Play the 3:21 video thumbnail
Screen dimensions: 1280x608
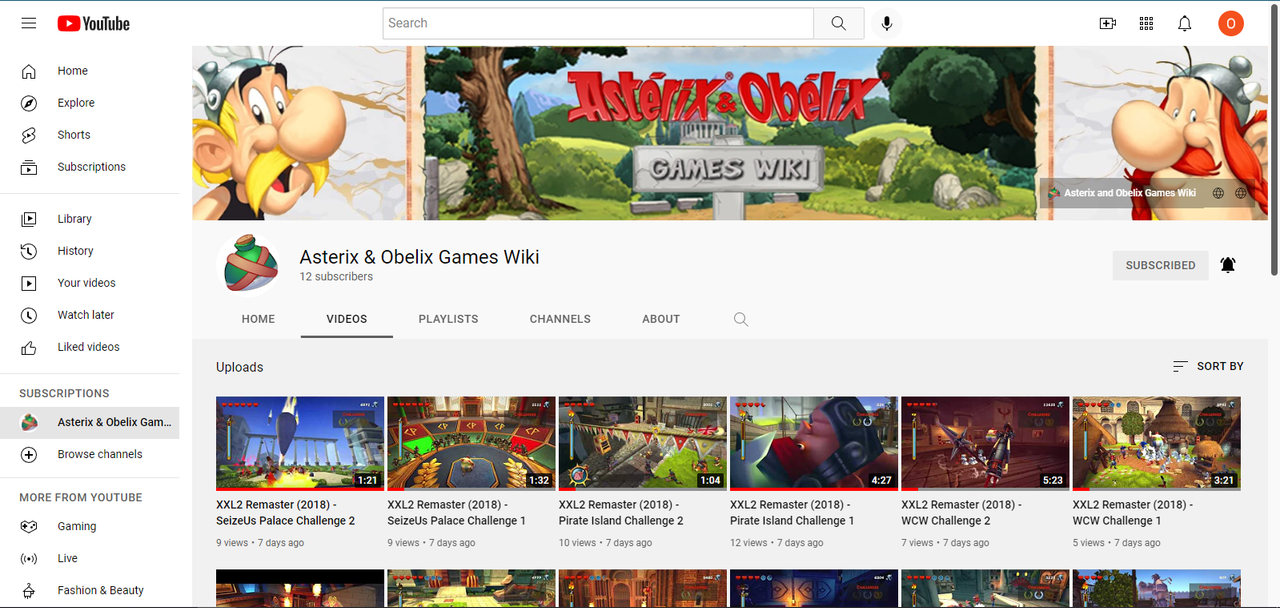(1157, 444)
